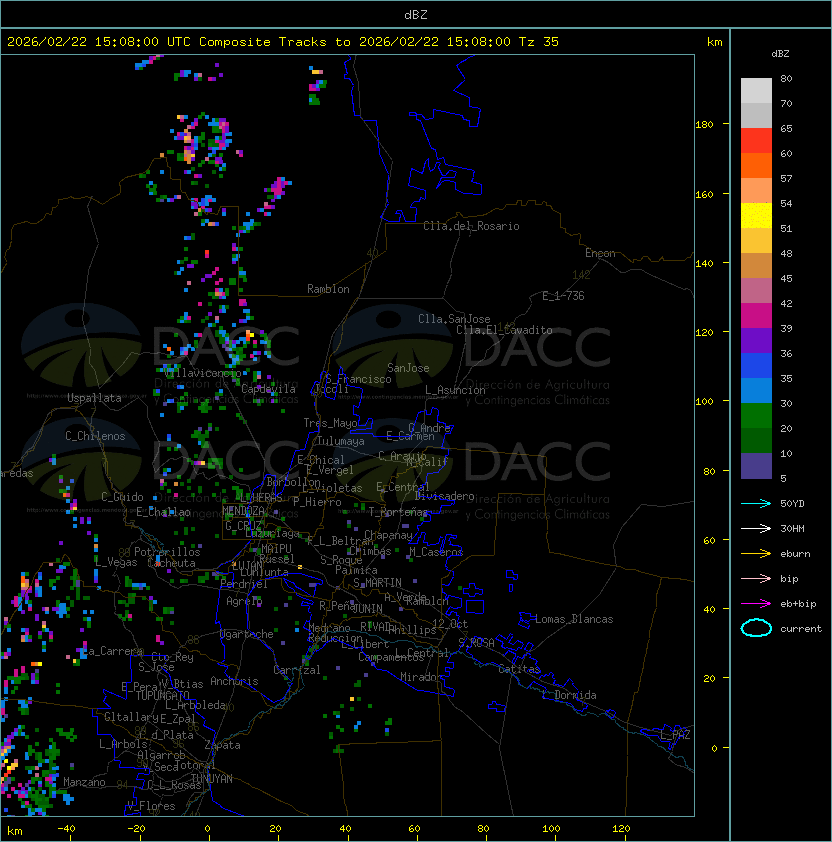832x842 pixels.
Task: Click the 'Ramblon' label near the map center top
Action: 328,289
